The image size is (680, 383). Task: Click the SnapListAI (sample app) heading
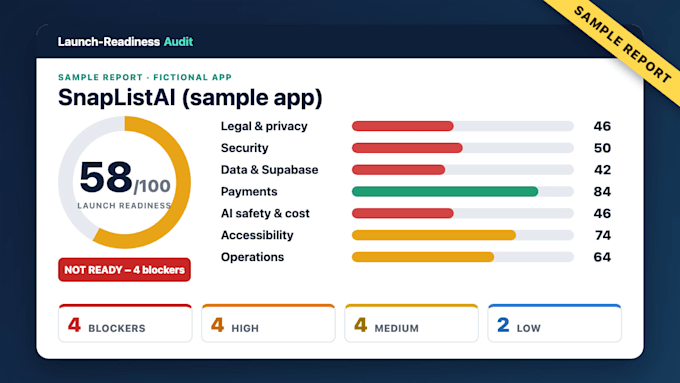tap(190, 97)
